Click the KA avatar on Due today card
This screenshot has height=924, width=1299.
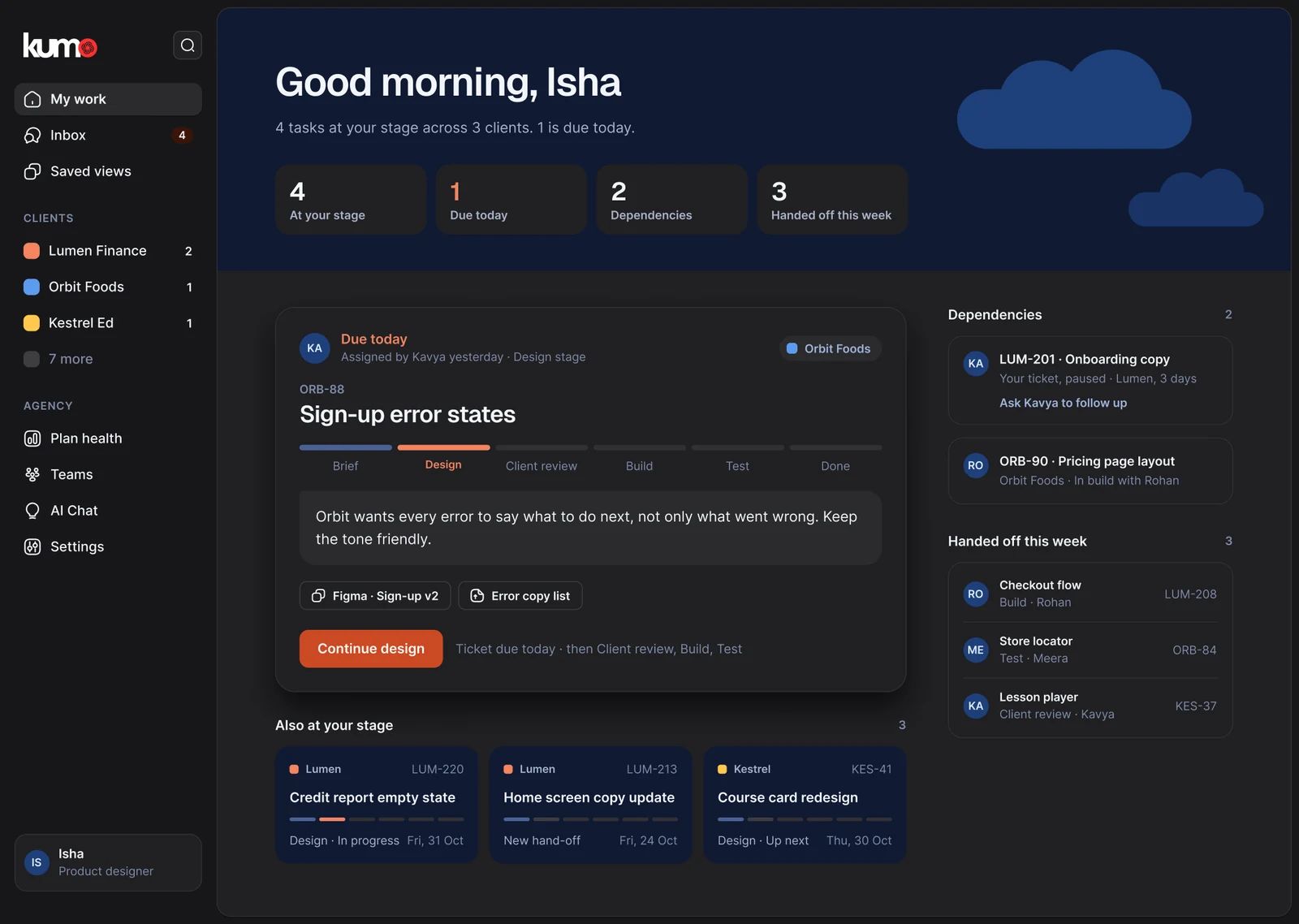(x=315, y=348)
